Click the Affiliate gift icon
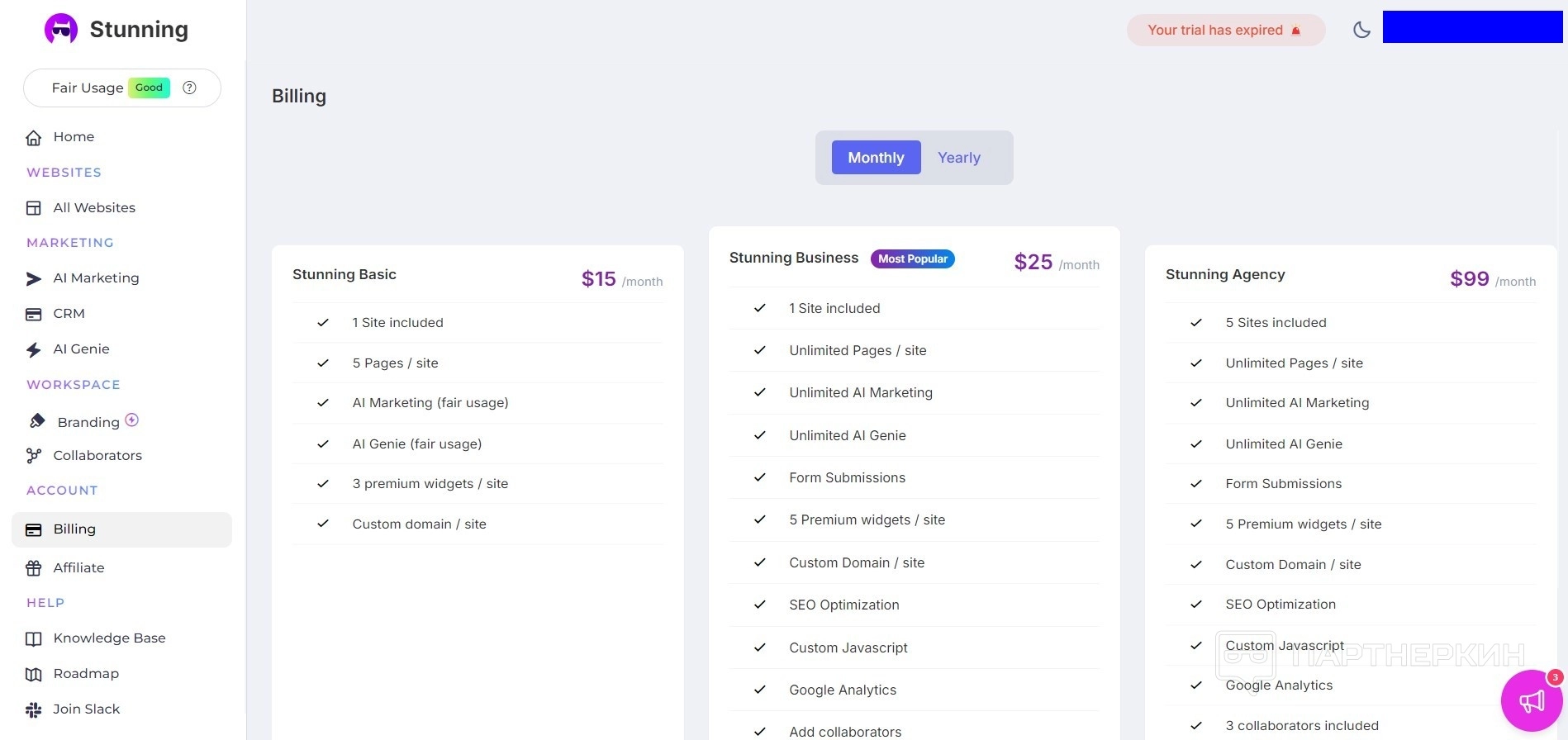The height and width of the screenshot is (740, 1568). pyautogui.click(x=34, y=568)
